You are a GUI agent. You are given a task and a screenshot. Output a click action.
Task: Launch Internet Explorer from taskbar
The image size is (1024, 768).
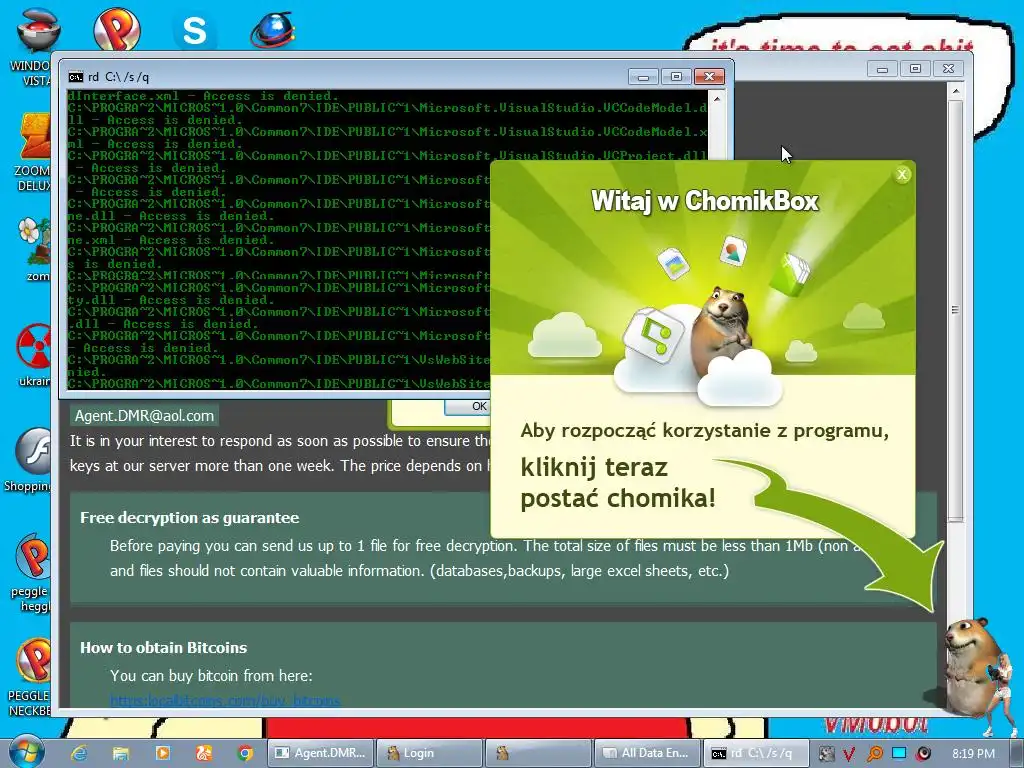[80, 753]
